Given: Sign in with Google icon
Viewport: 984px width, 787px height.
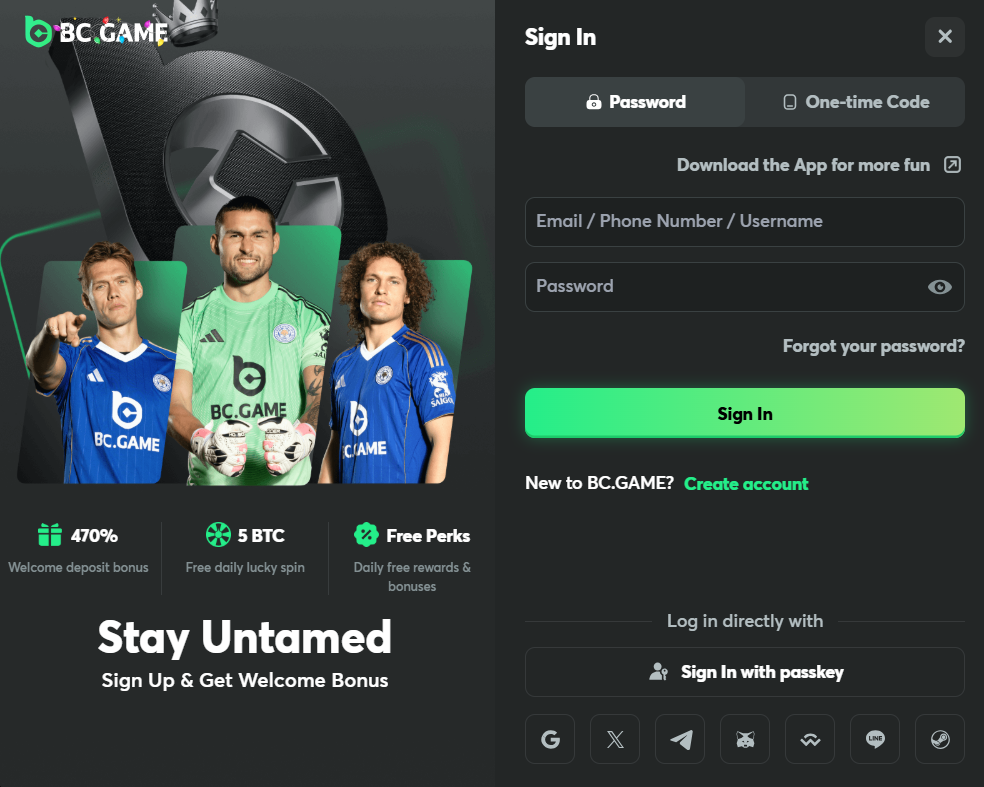Looking at the screenshot, I should coord(550,740).
